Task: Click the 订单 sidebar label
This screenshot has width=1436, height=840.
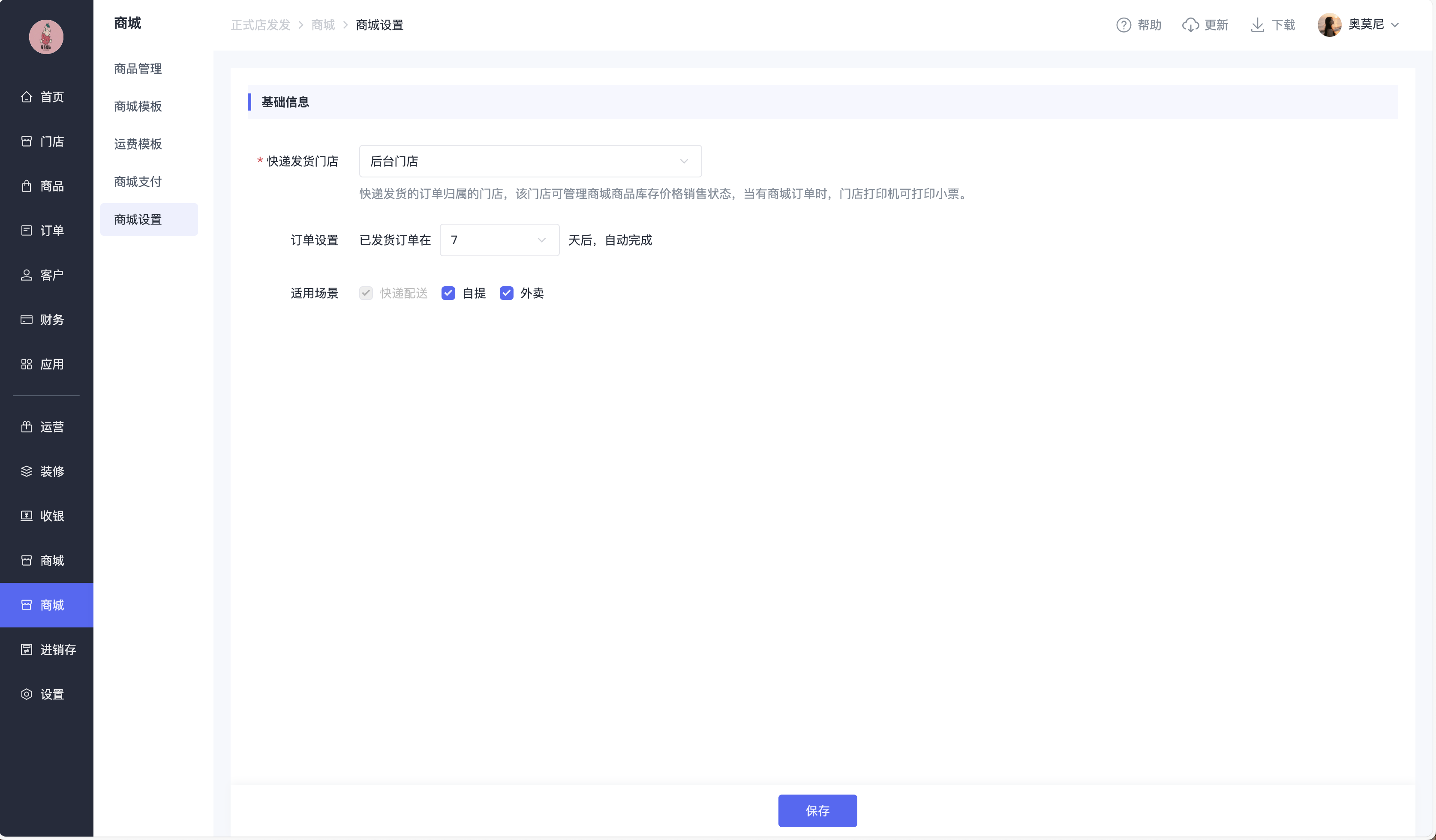Action: (52, 230)
